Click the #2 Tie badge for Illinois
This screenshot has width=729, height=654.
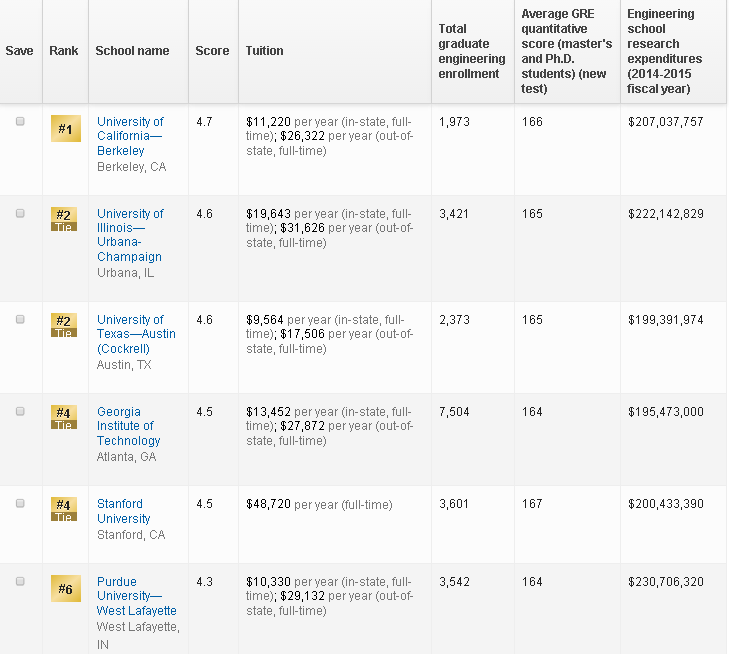(63, 218)
